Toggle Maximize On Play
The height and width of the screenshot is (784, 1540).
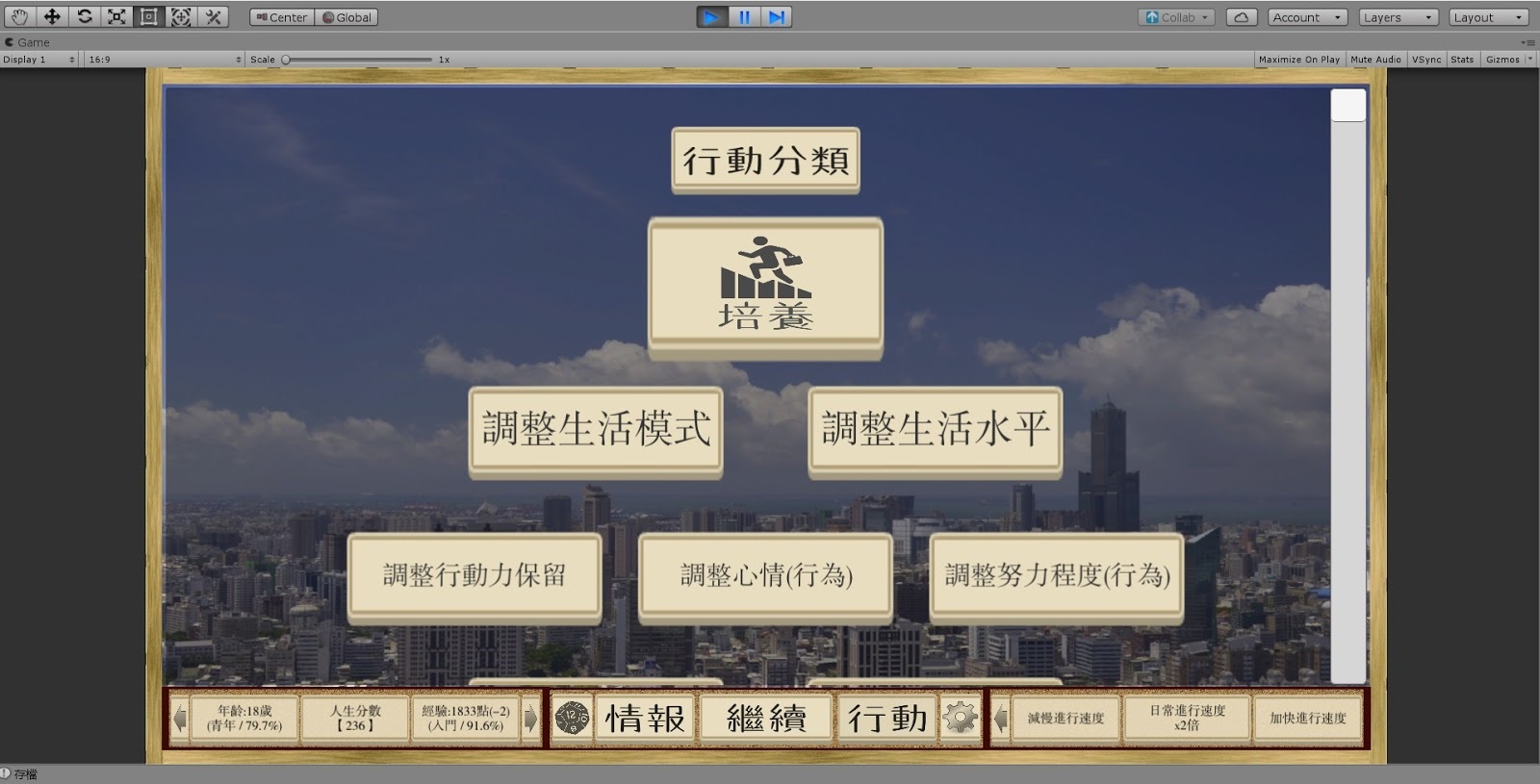point(1298,60)
